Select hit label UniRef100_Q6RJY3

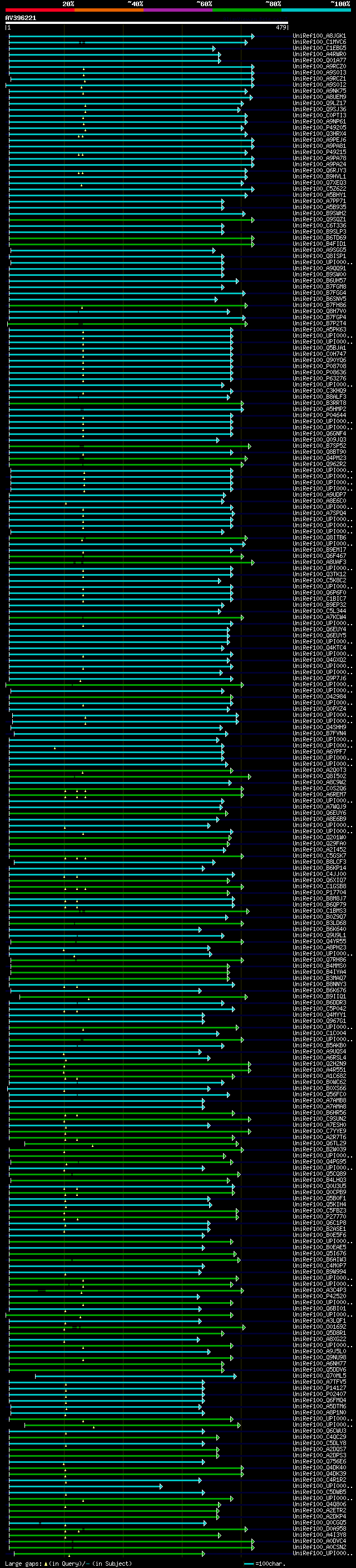pos(319,170)
